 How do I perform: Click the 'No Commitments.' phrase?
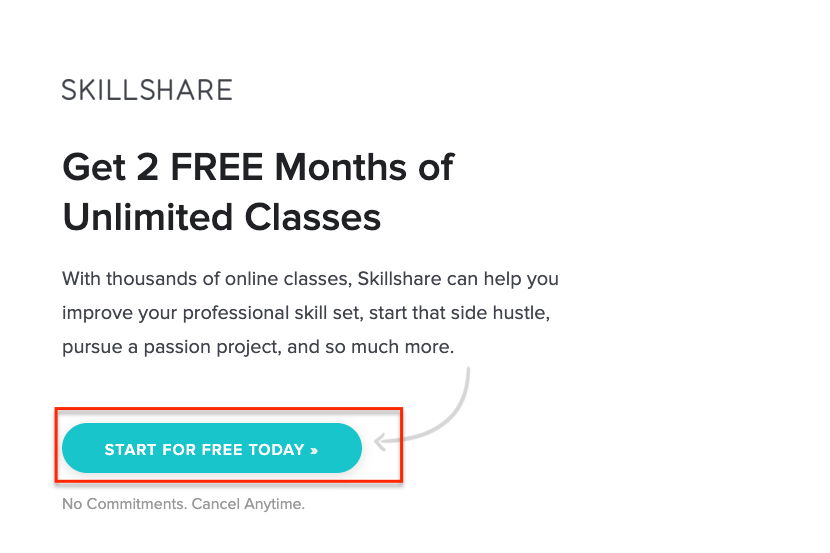(x=124, y=504)
